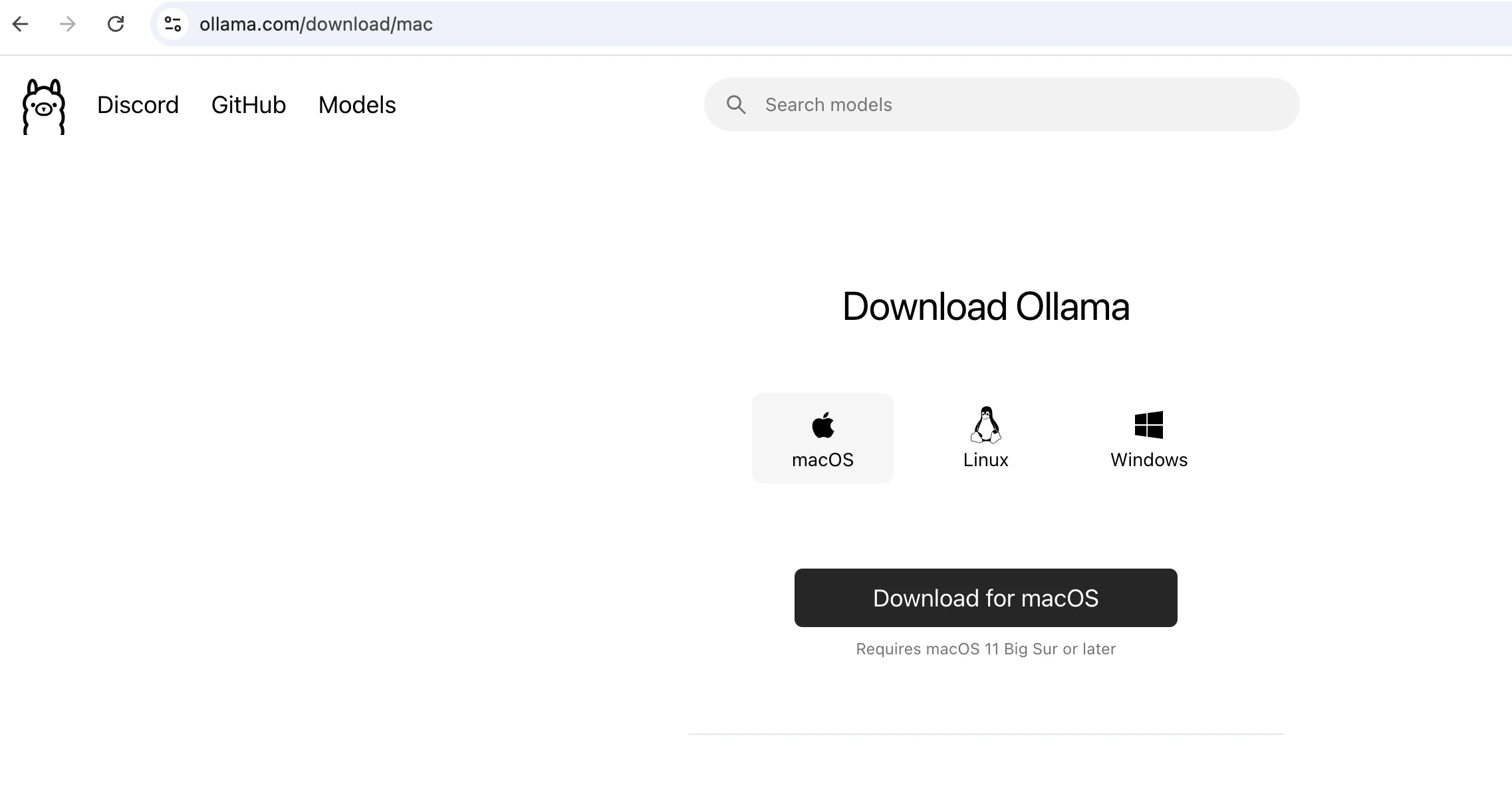1512x798 pixels.
Task: Open the Discord link
Action: coord(138,105)
